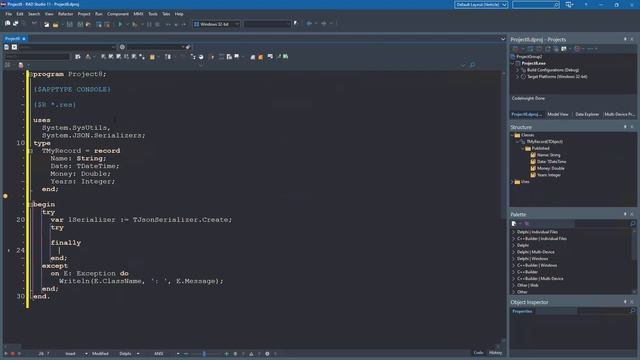
Task: Open the Run menu
Action: 99,14
